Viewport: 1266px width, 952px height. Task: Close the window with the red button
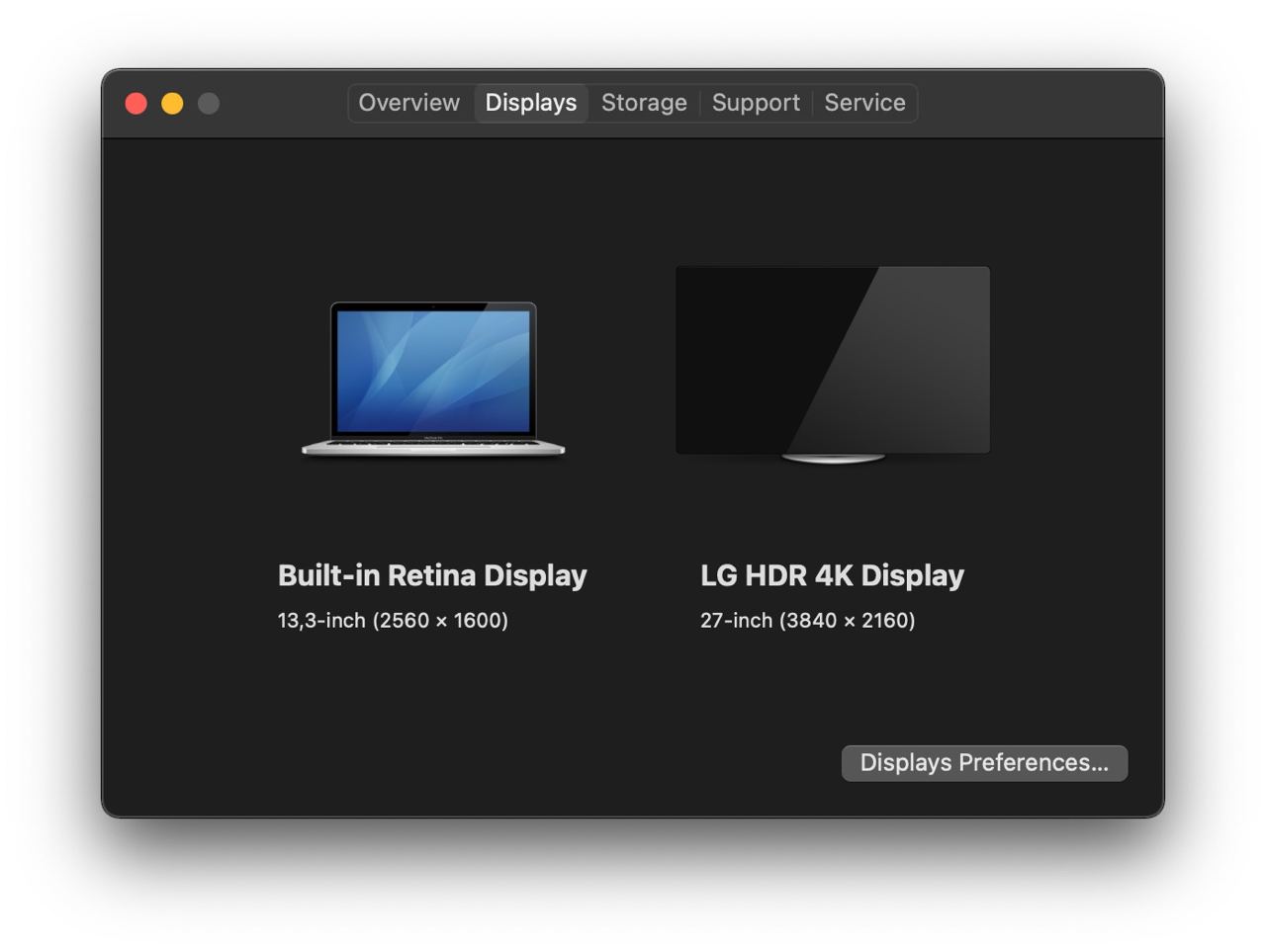click(136, 104)
